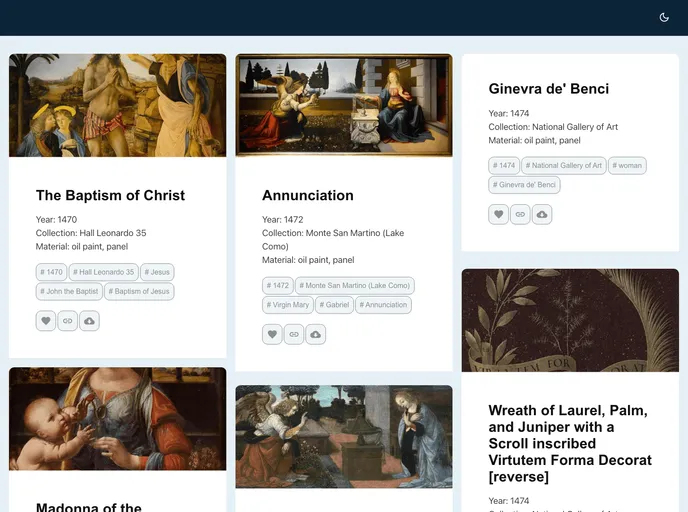Image resolution: width=688 pixels, height=512 pixels.
Task: Click the Annunciation card title
Action: pos(308,195)
